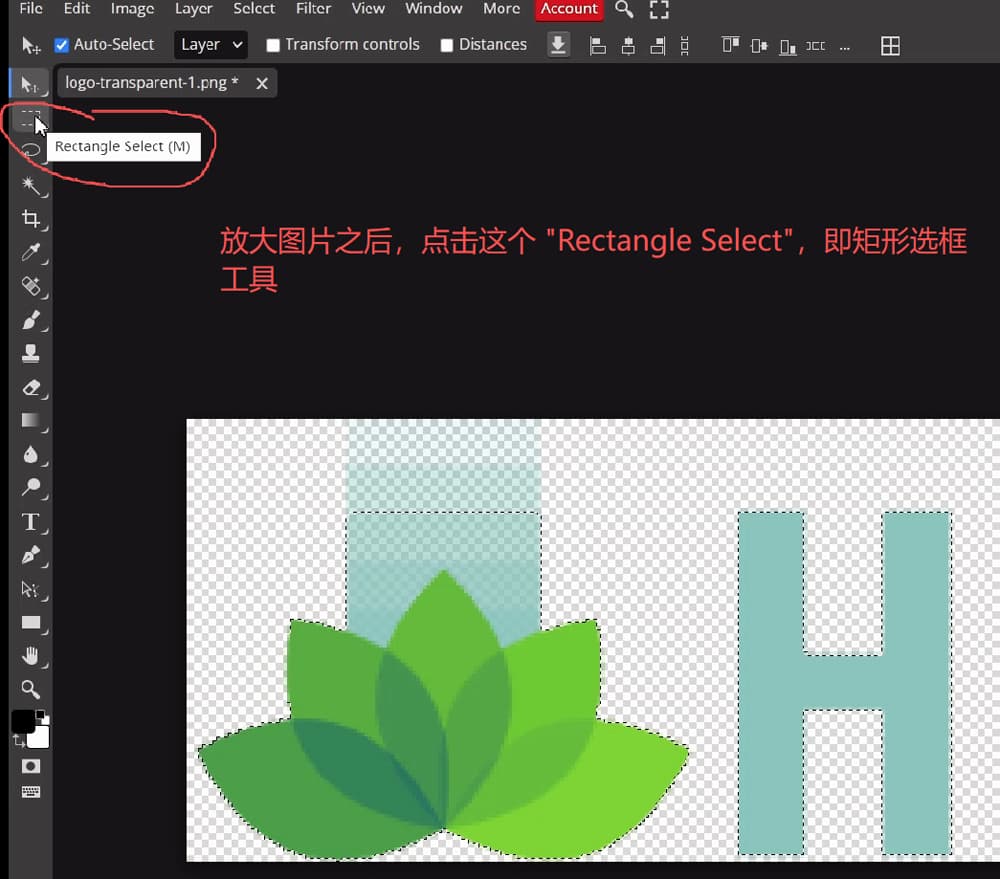Open the Layer menu

193,8
